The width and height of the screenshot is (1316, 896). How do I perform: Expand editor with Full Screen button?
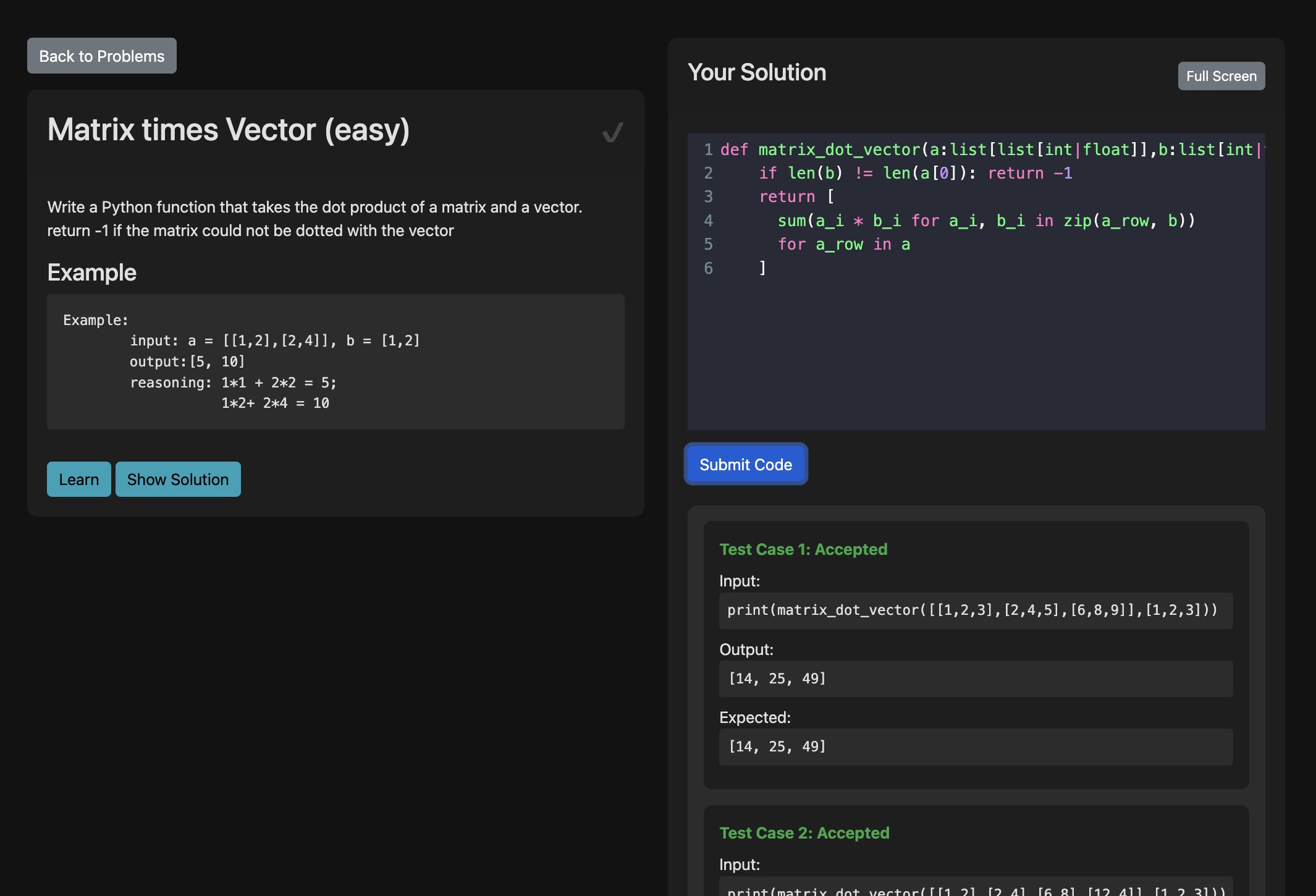[1221, 76]
